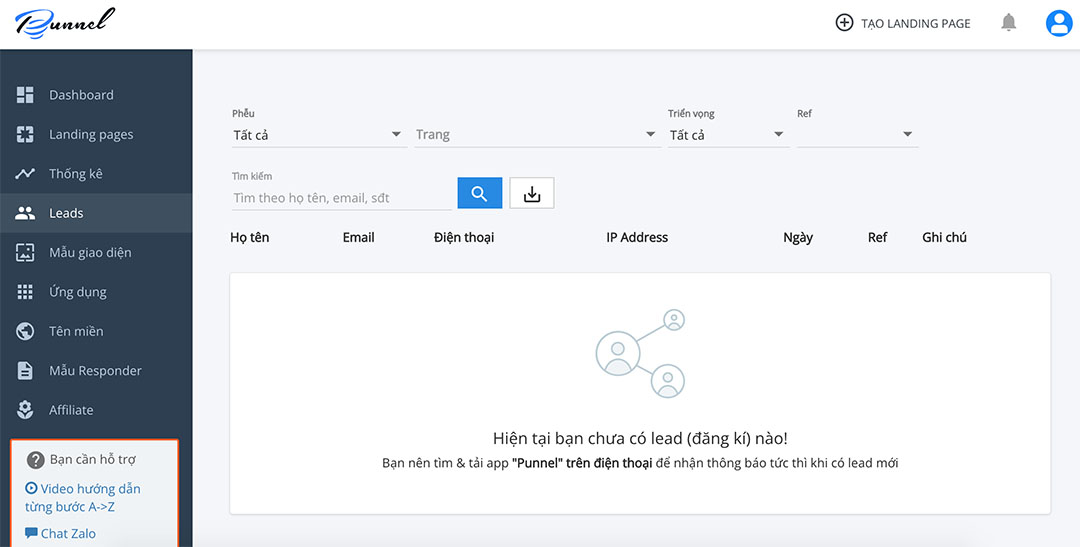Screen dimensions: 1080x547
Task: Expand the Triển vọng dropdown
Action: tap(728, 135)
